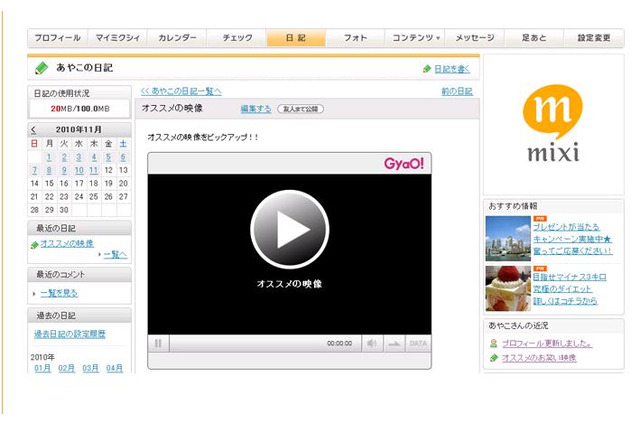Click the 日記を書く link
This screenshot has width=640, height=426.
pos(452,69)
